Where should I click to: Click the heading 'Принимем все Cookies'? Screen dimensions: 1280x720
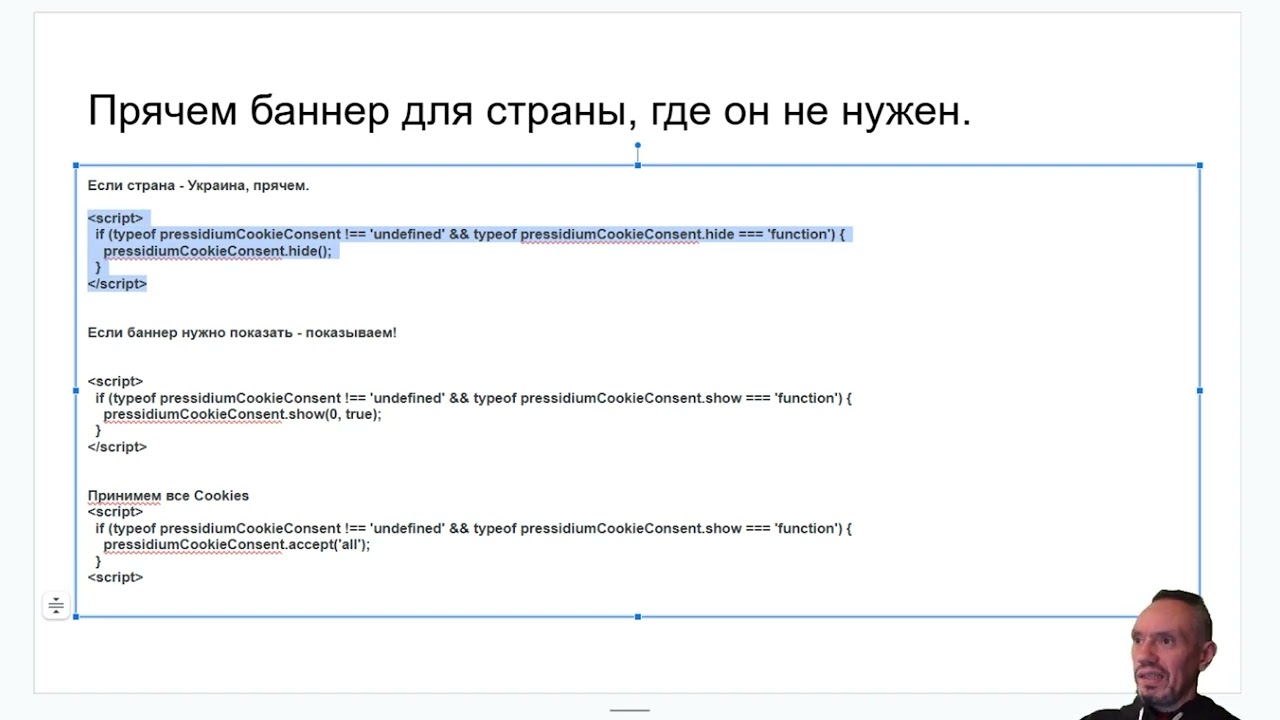168,496
